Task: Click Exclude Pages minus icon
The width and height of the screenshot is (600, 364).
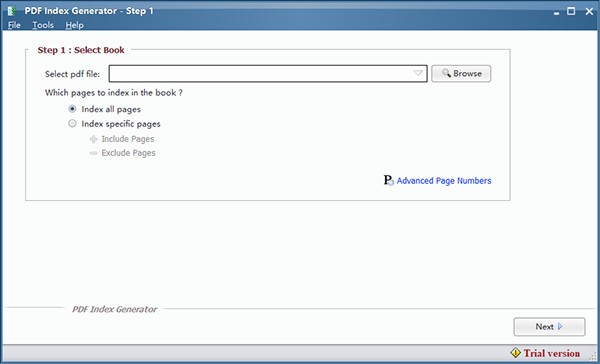Action: click(93, 153)
